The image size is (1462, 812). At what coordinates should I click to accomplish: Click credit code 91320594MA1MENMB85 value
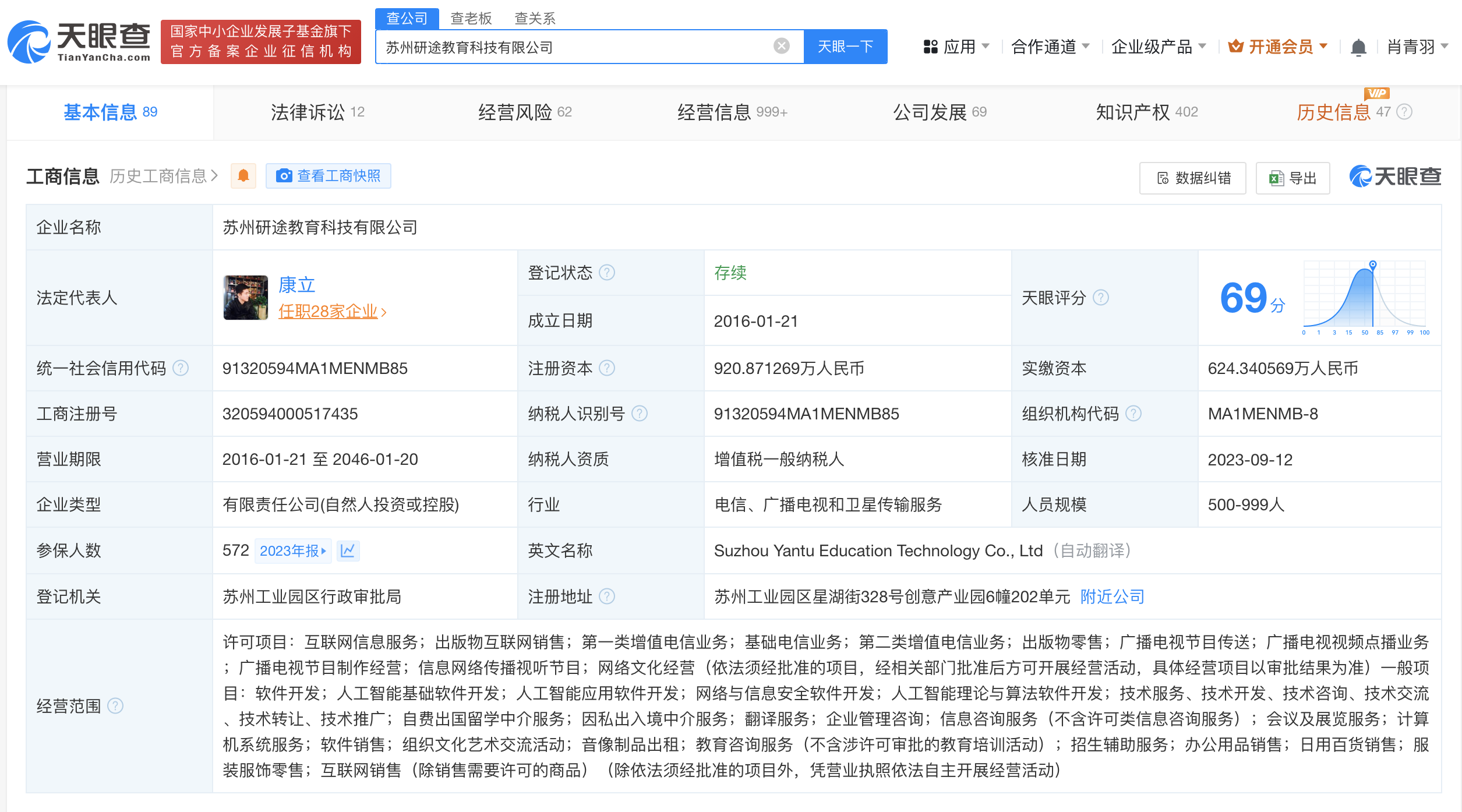tap(315, 368)
